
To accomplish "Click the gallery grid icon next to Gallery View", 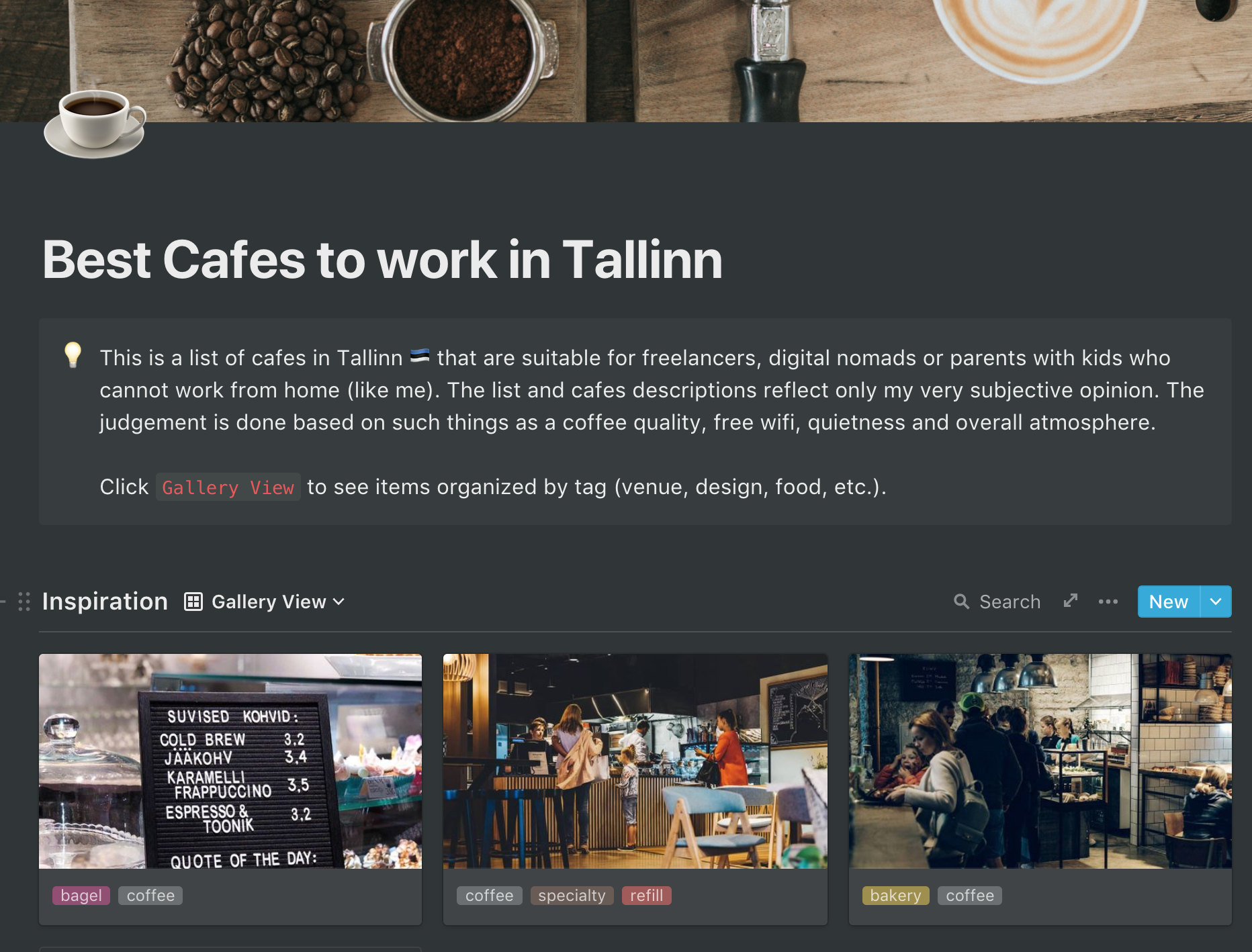I will tap(193, 602).
